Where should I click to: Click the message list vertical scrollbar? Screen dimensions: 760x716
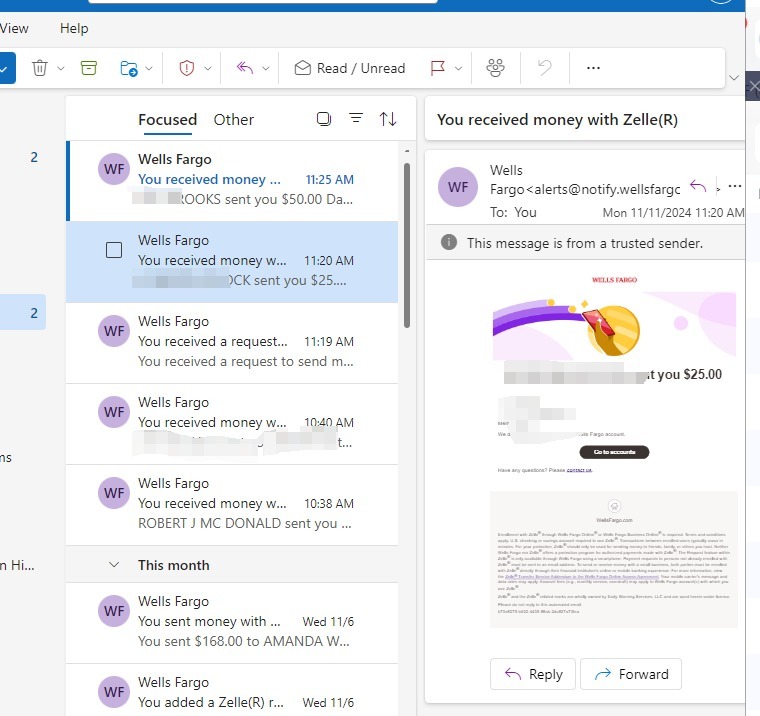coord(407,246)
